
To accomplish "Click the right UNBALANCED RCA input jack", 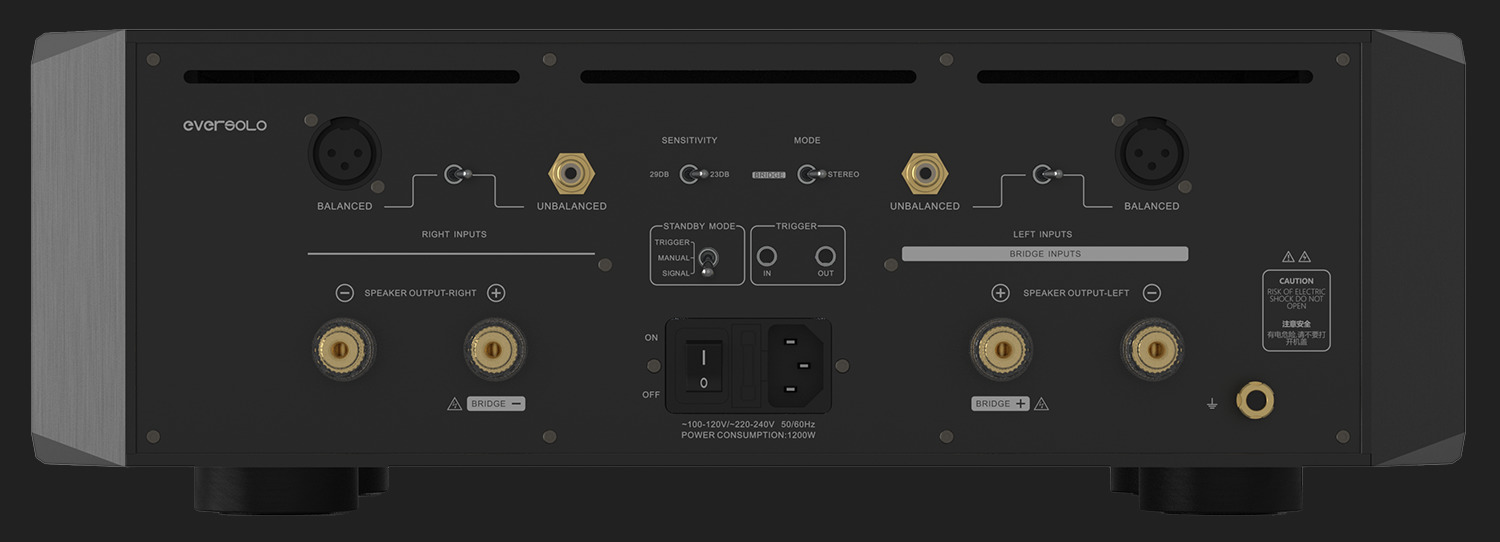I will point(571,174).
